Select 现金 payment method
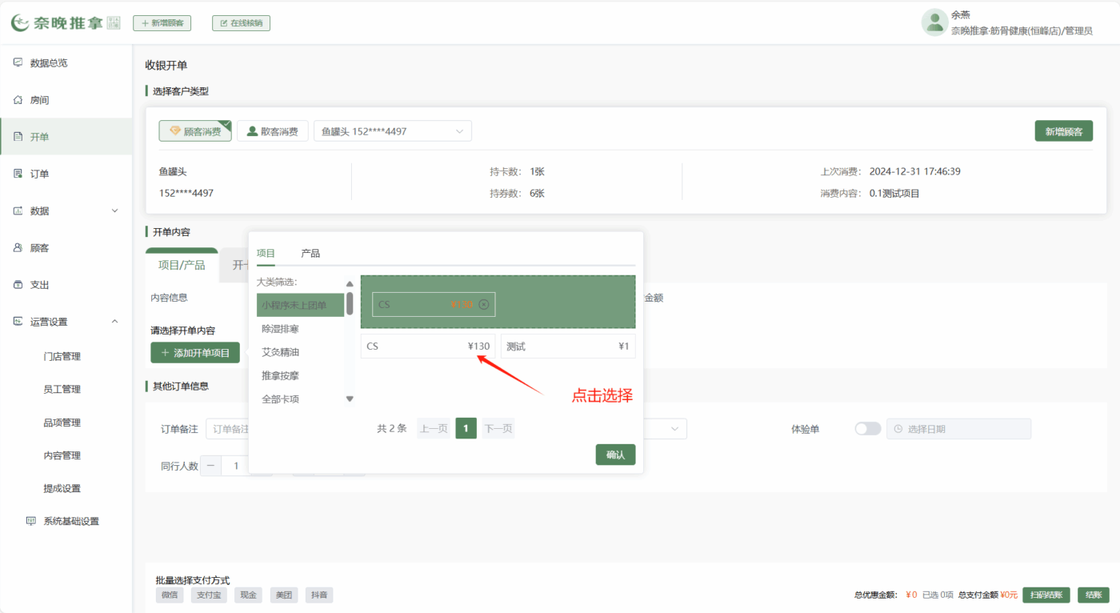 (248, 595)
